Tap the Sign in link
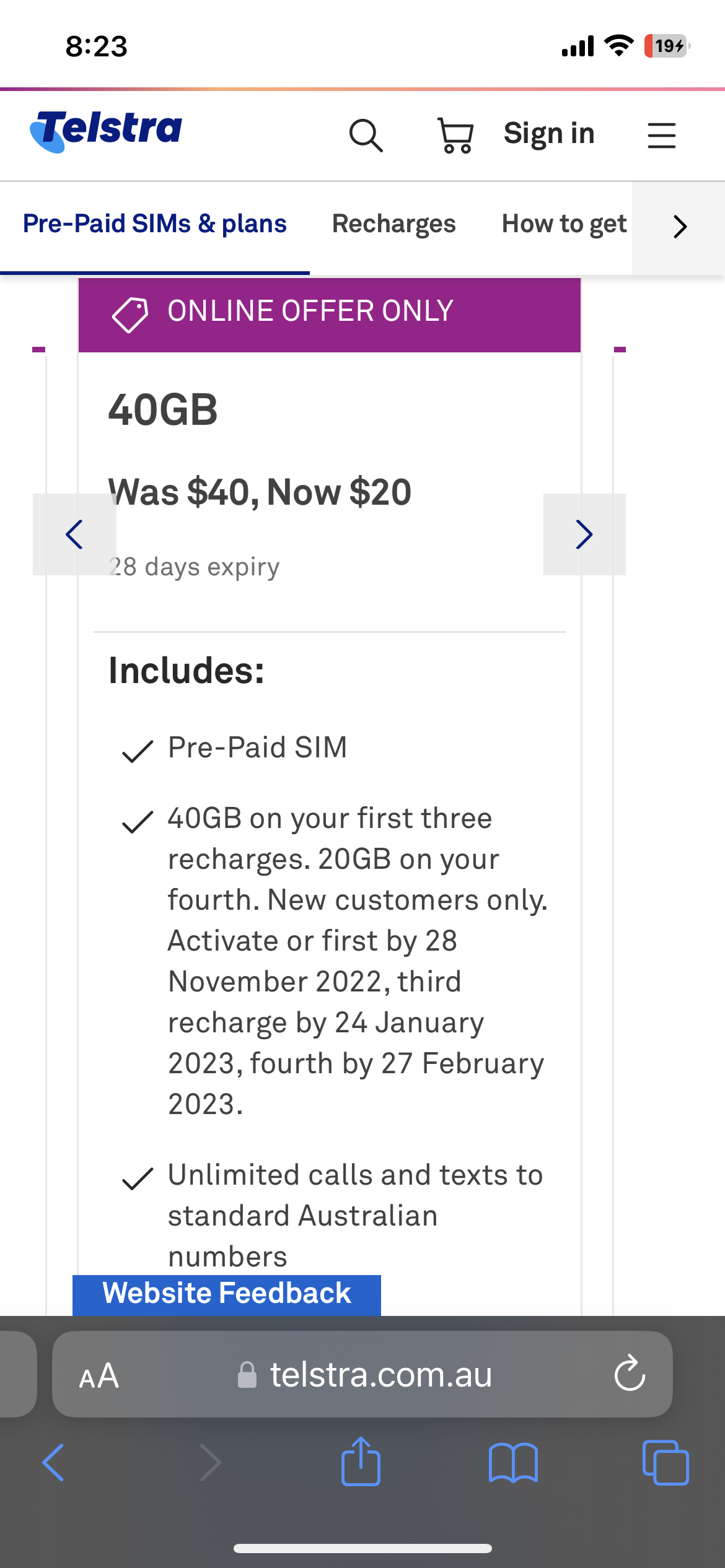Viewport: 725px width, 1568px height. 549,134
